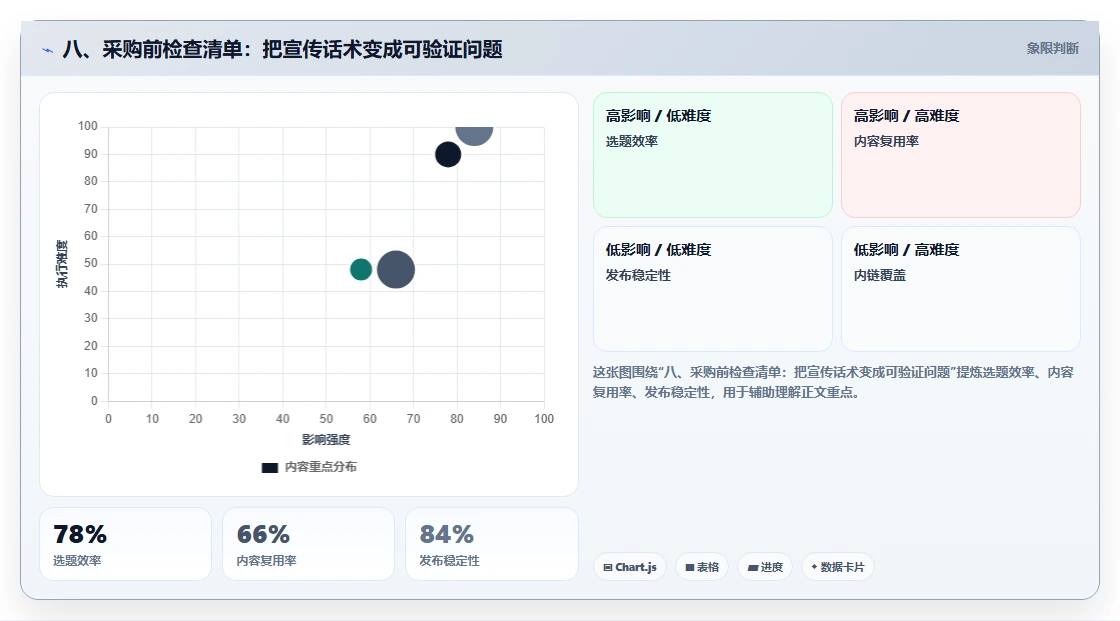Screen dimensions: 1120x621
Task: Click the section heading 八、采购前检查清单
Action: click(x=283, y=49)
